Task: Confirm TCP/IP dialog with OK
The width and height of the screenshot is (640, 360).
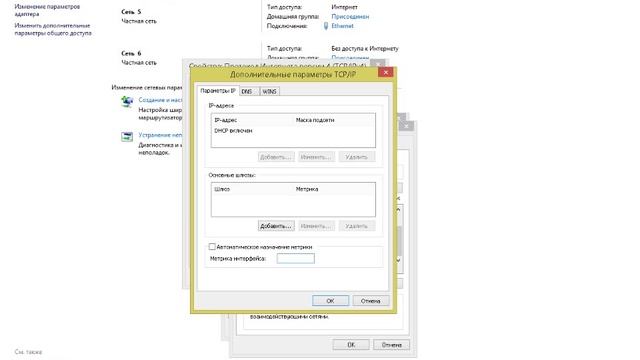Action: 330,301
